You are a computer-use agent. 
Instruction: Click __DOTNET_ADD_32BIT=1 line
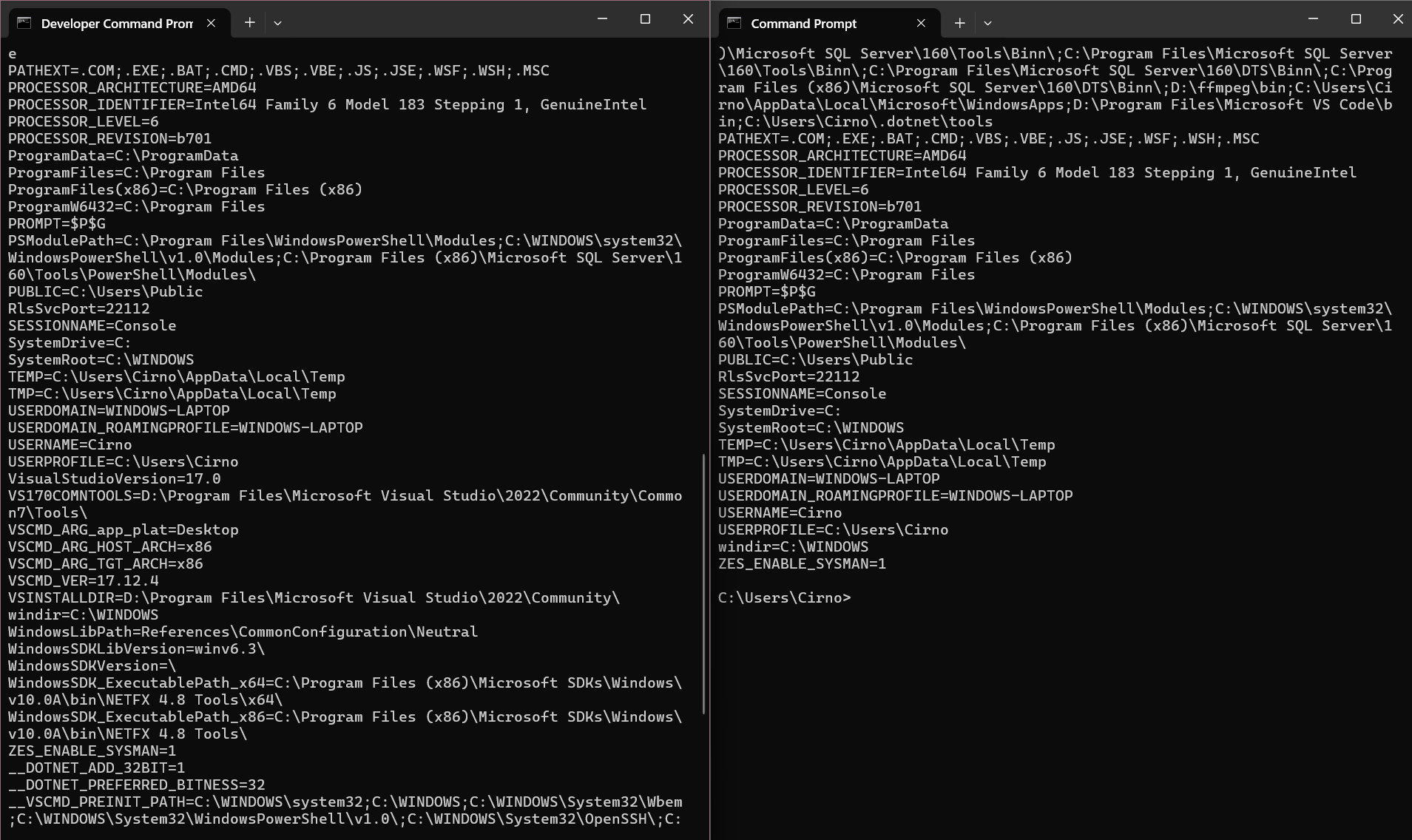click(x=97, y=768)
